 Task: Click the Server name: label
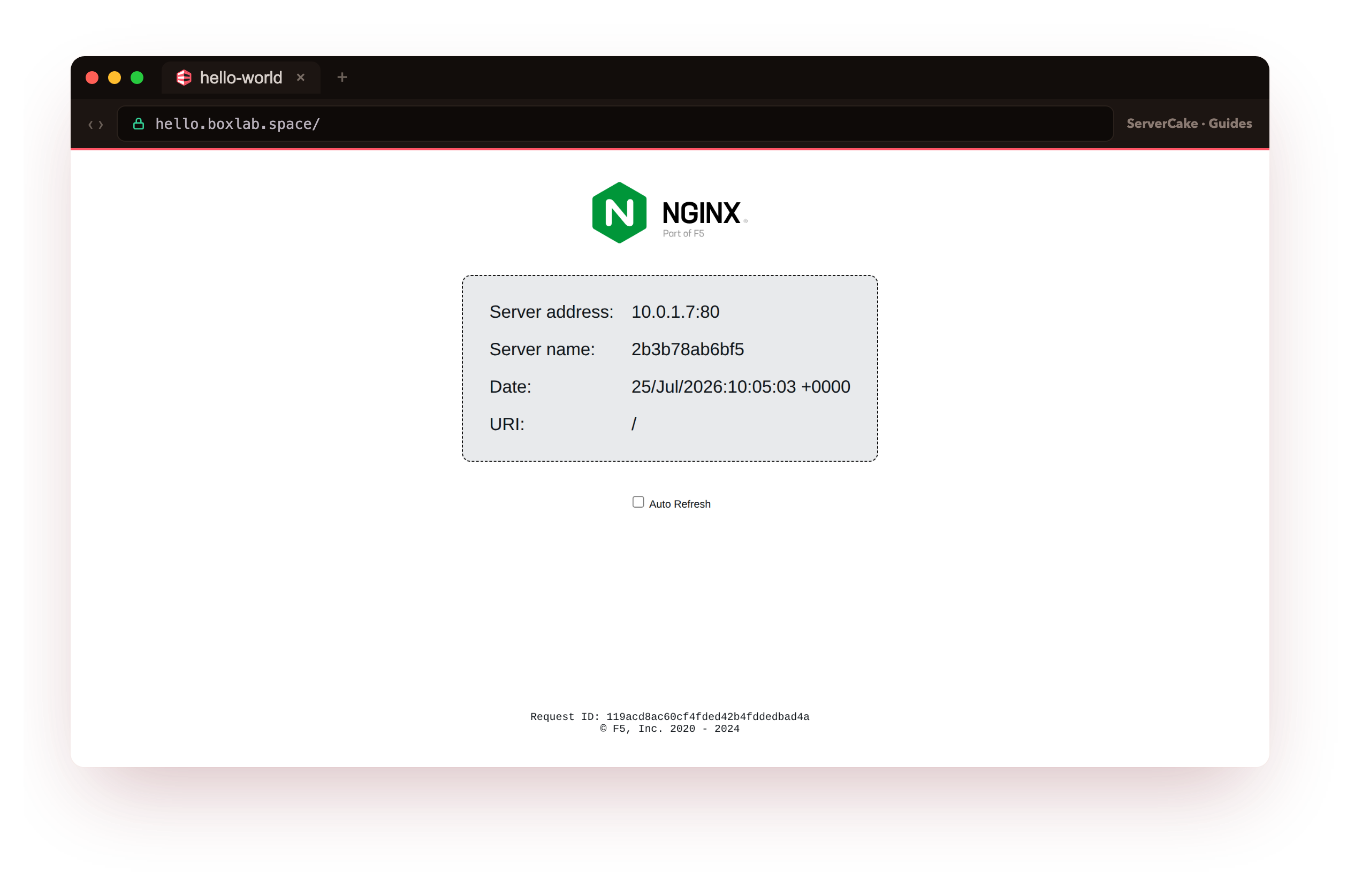tap(542, 349)
